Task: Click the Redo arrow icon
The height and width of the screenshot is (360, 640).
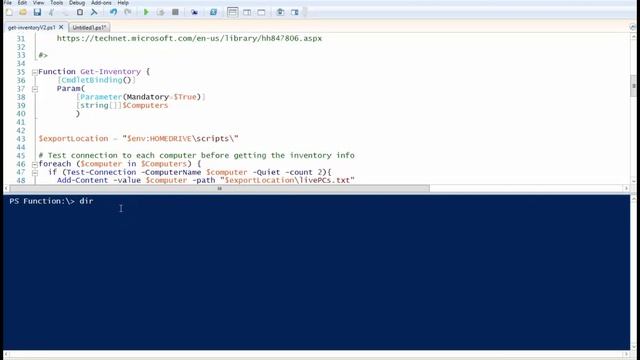Action: 128,12
